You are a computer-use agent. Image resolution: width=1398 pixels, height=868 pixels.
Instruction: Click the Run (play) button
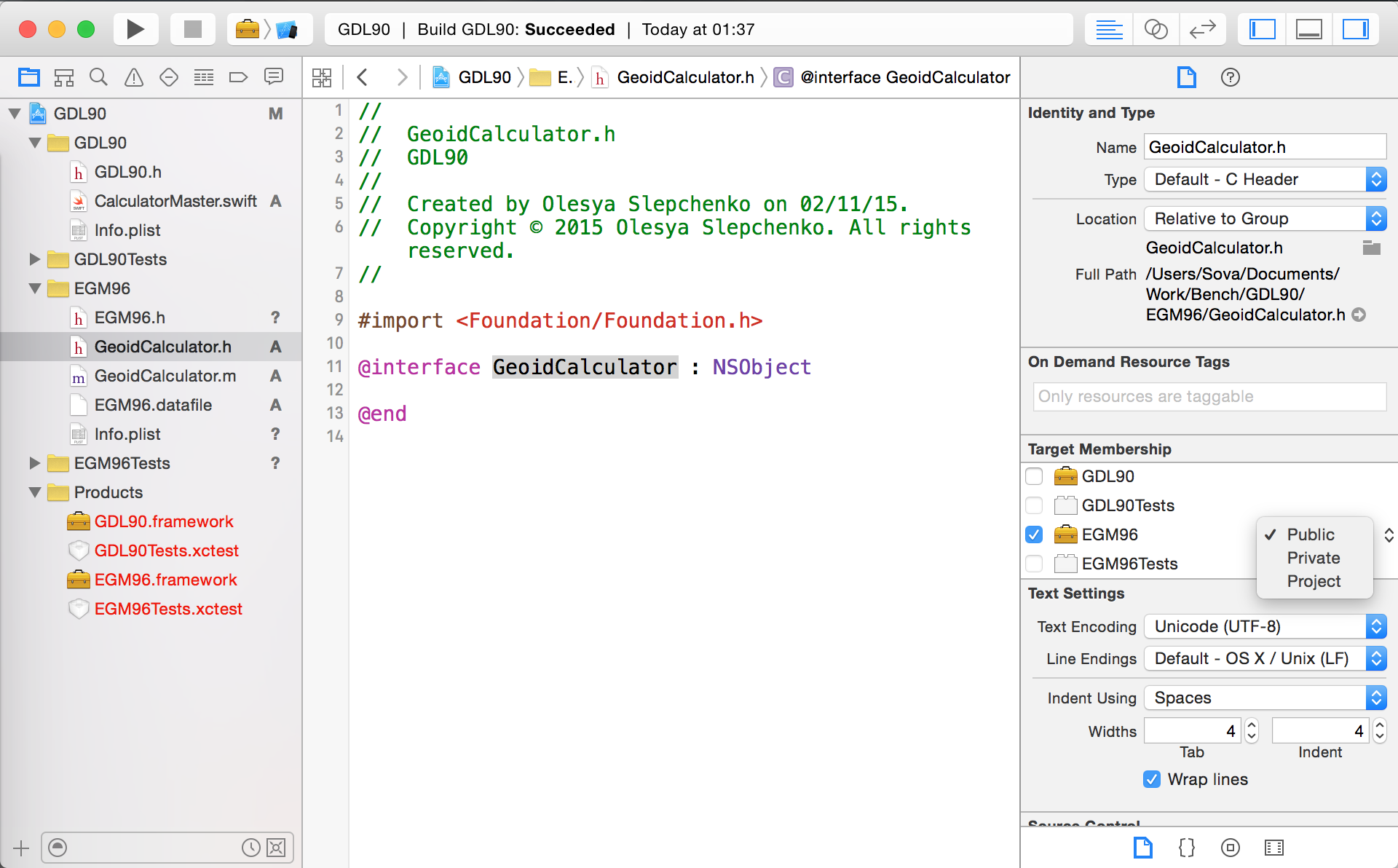135,29
